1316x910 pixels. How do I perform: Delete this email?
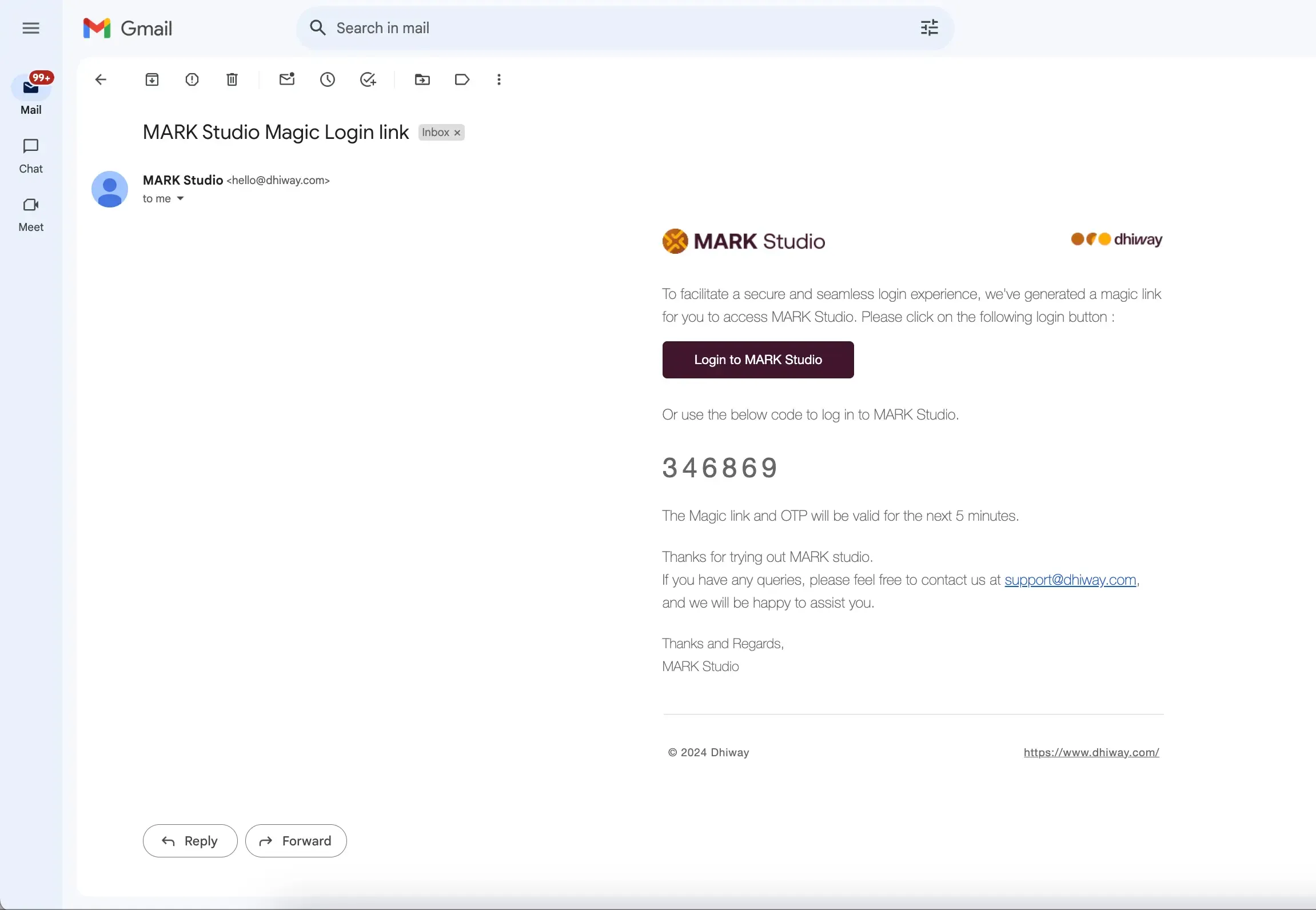pyautogui.click(x=232, y=79)
